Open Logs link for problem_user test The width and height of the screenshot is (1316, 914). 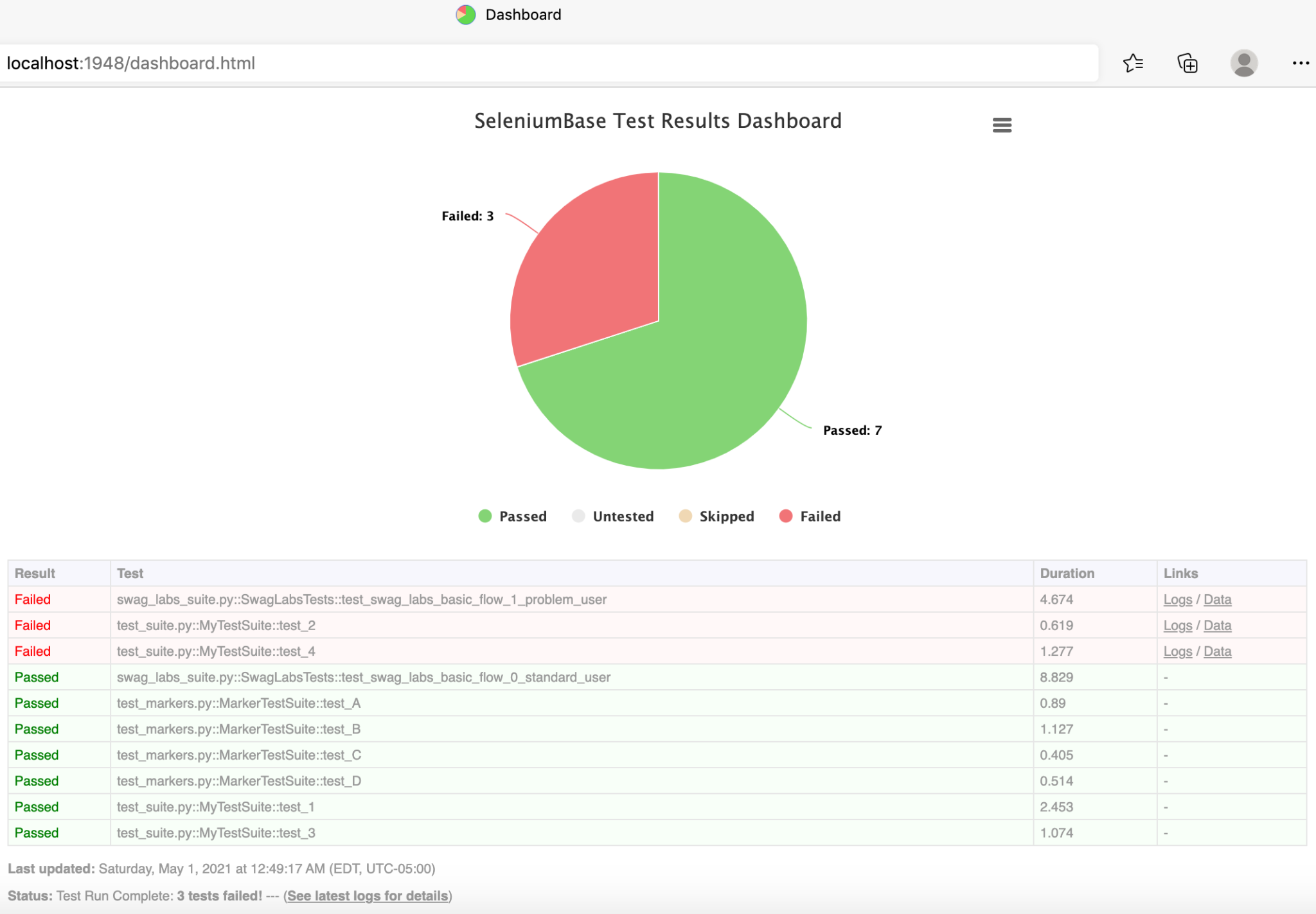[x=1177, y=599]
